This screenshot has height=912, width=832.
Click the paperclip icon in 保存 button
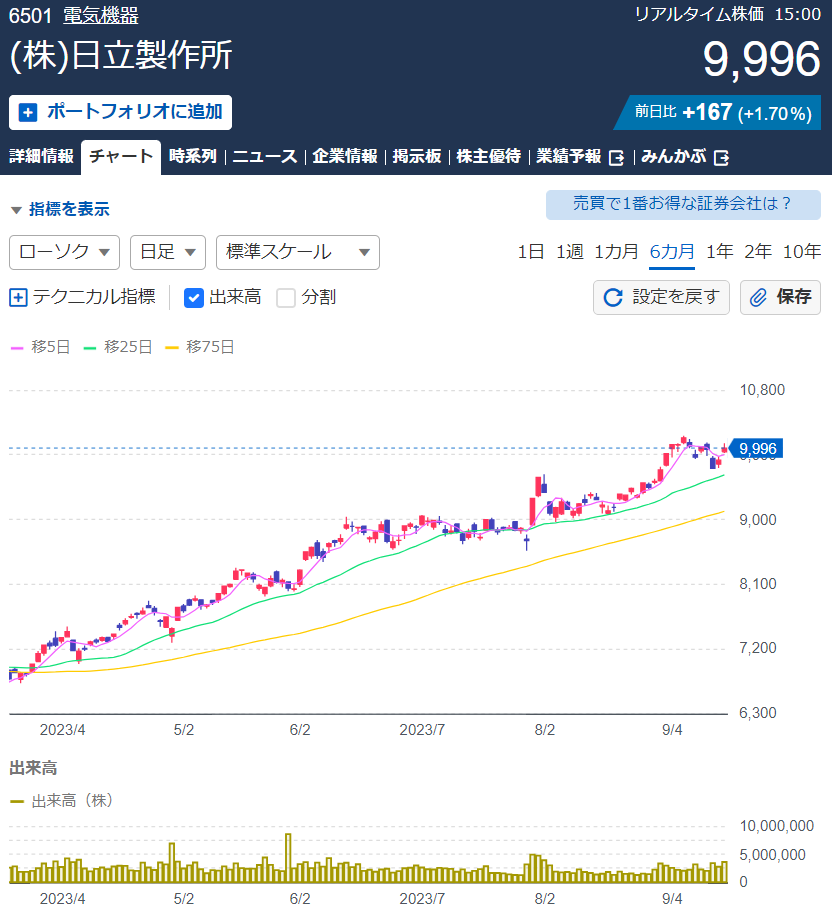(x=758, y=297)
